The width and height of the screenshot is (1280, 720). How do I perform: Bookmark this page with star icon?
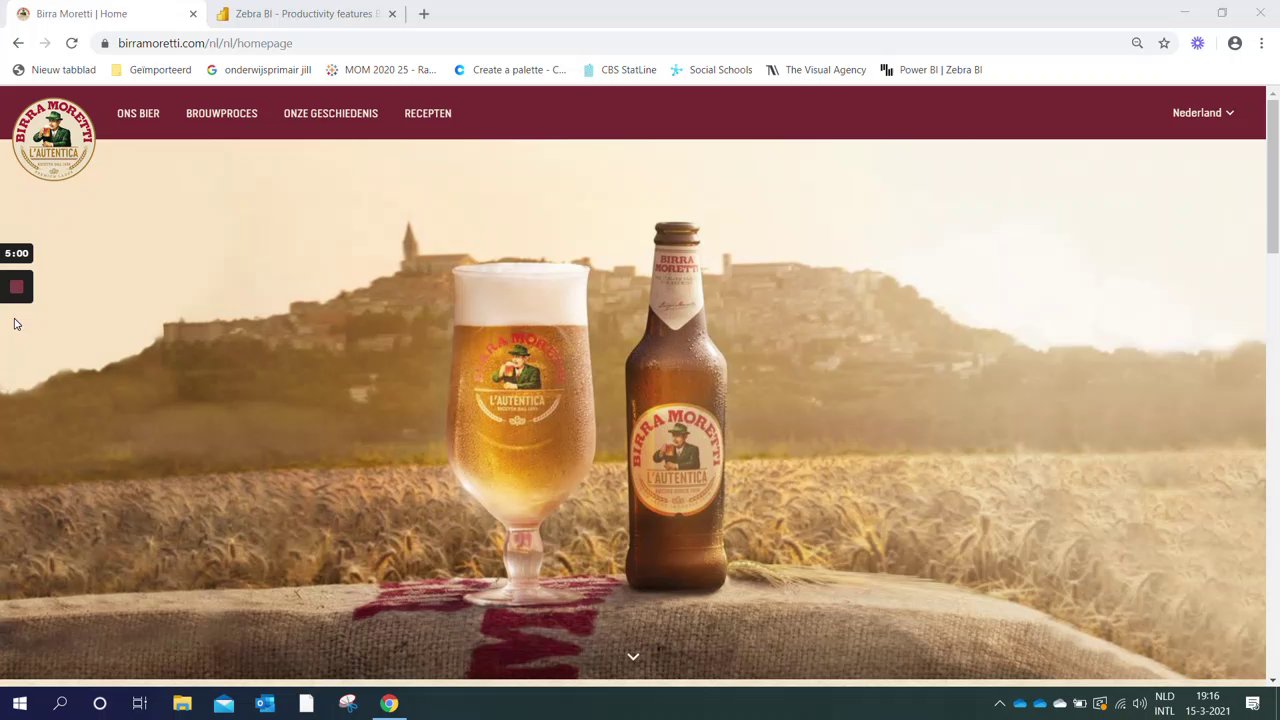[x=1164, y=43]
